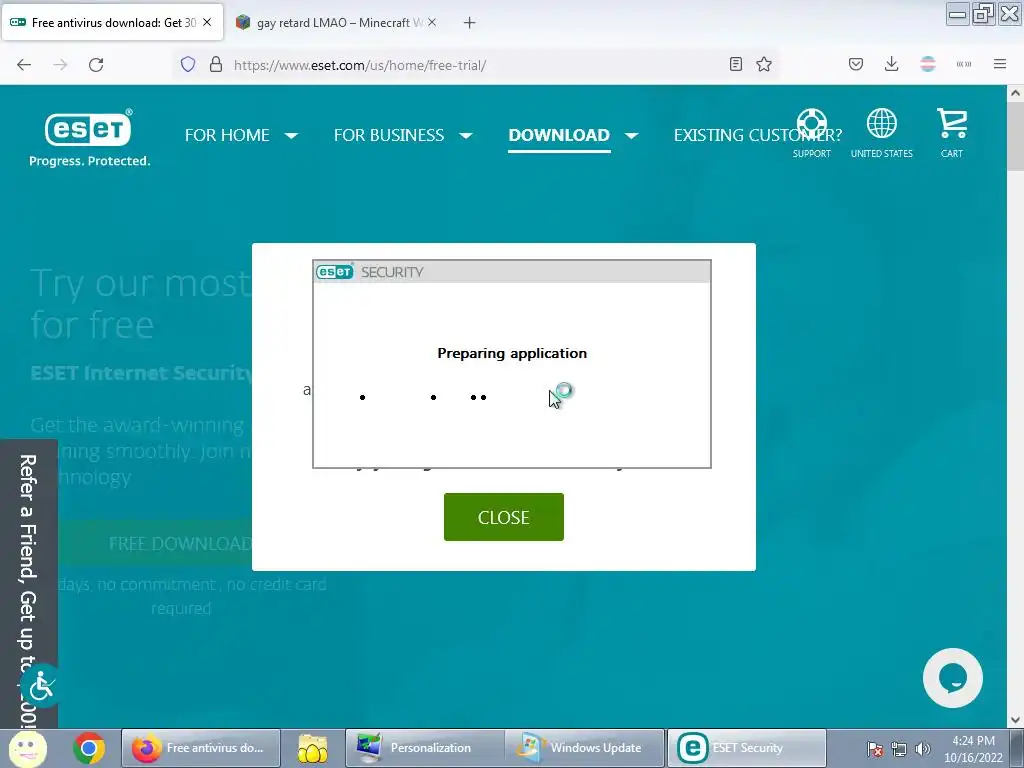Open the chat bubble widget
The width and height of the screenshot is (1024, 768).
(x=953, y=678)
